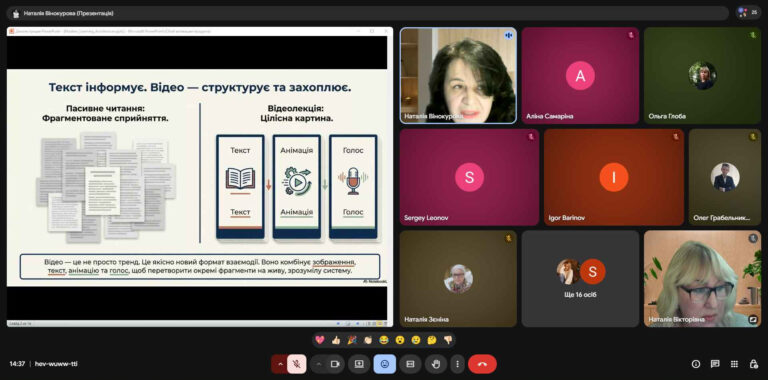Image resolution: width=768 pixels, height=380 pixels.
Task: Select Ольга Глоба participant tile
Action: coord(702,75)
